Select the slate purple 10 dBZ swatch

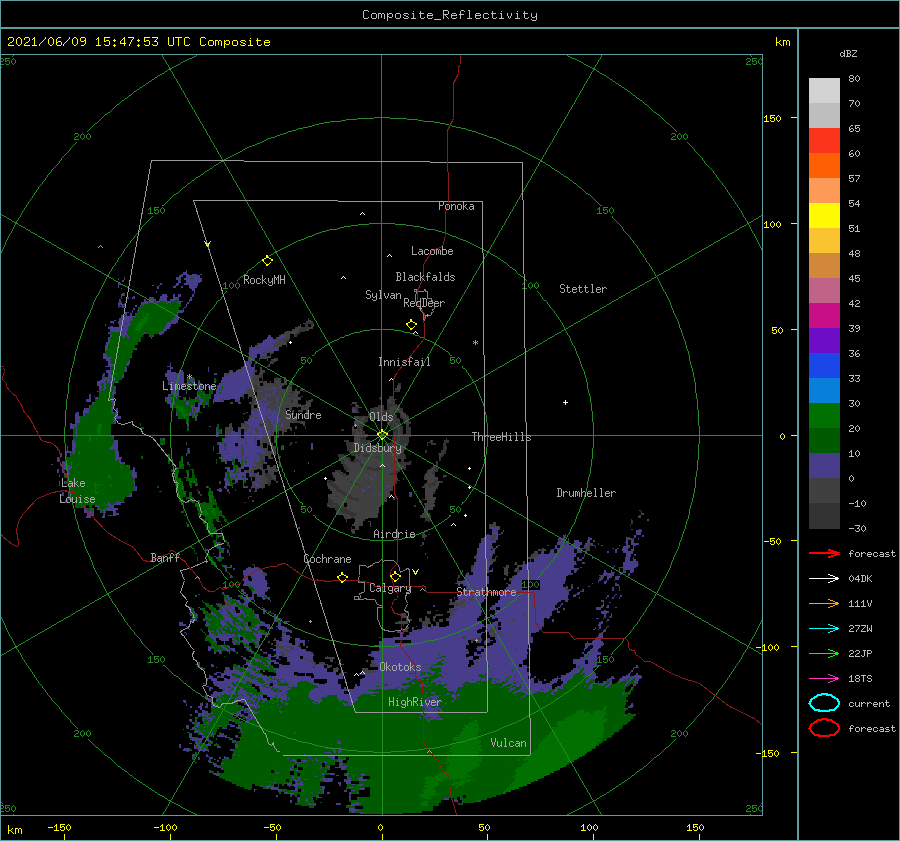point(824,465)
